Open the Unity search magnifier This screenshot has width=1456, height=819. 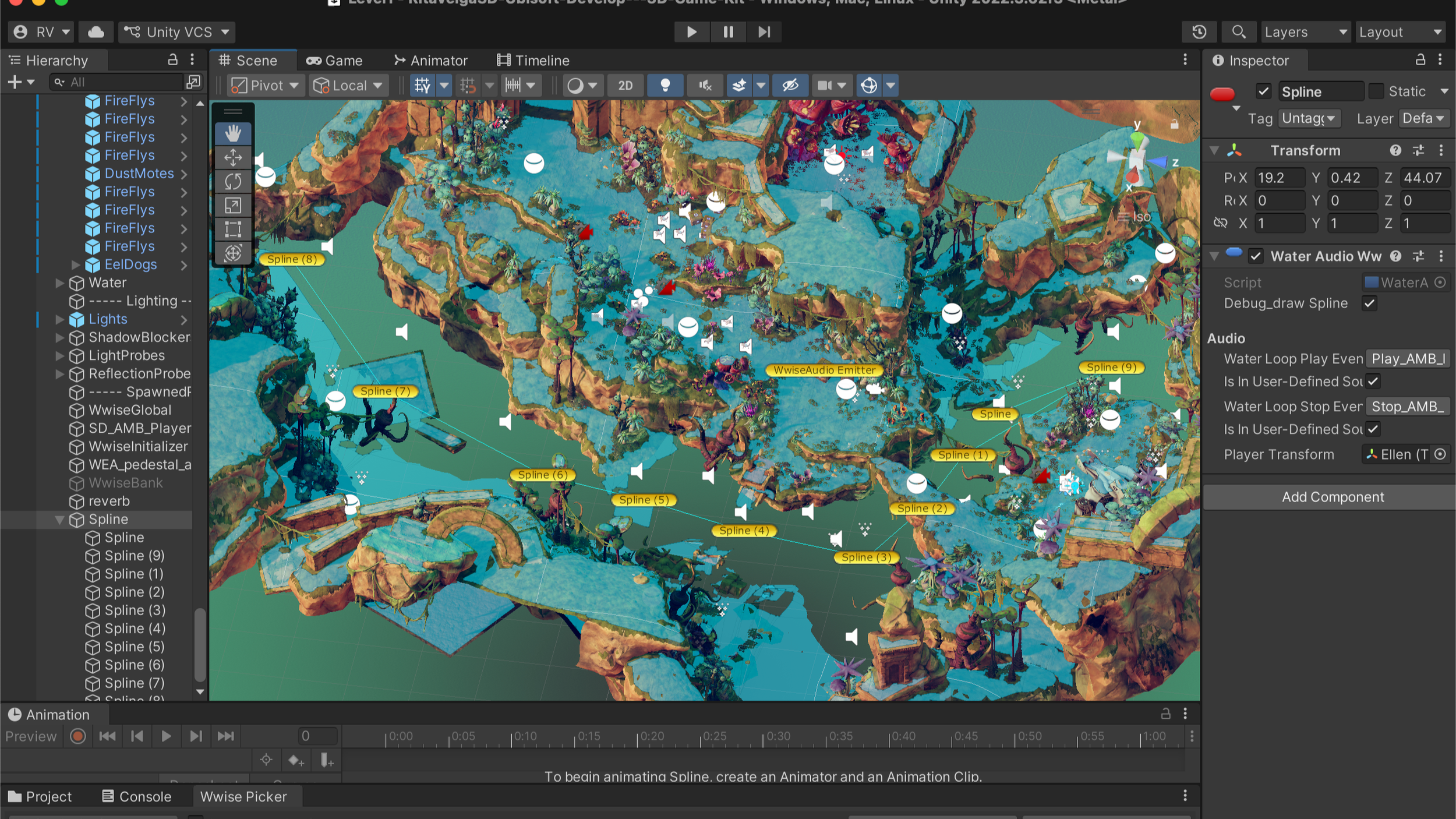click(1239, 32)
